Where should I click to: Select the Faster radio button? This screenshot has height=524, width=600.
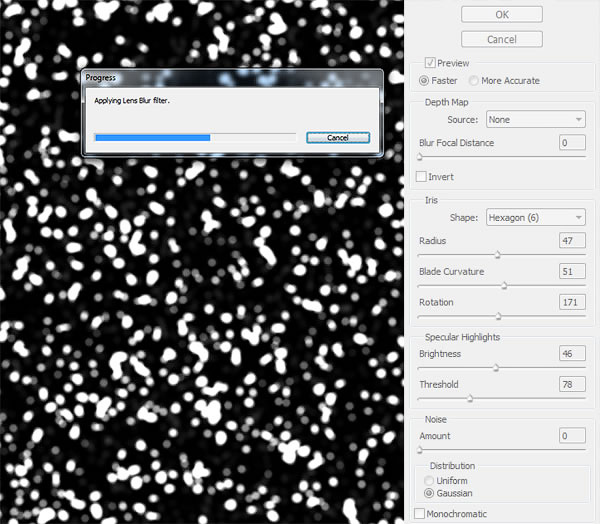coord(424,81)
